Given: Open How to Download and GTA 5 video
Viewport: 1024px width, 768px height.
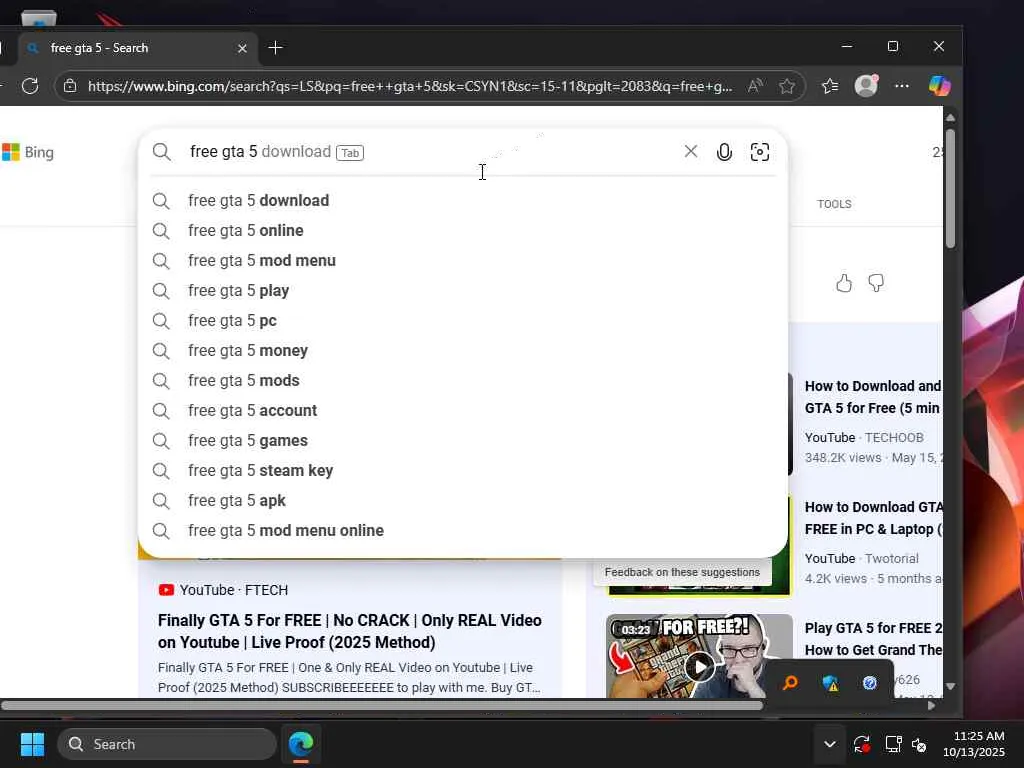Looking at the screenshot, I should pos(873,396).
